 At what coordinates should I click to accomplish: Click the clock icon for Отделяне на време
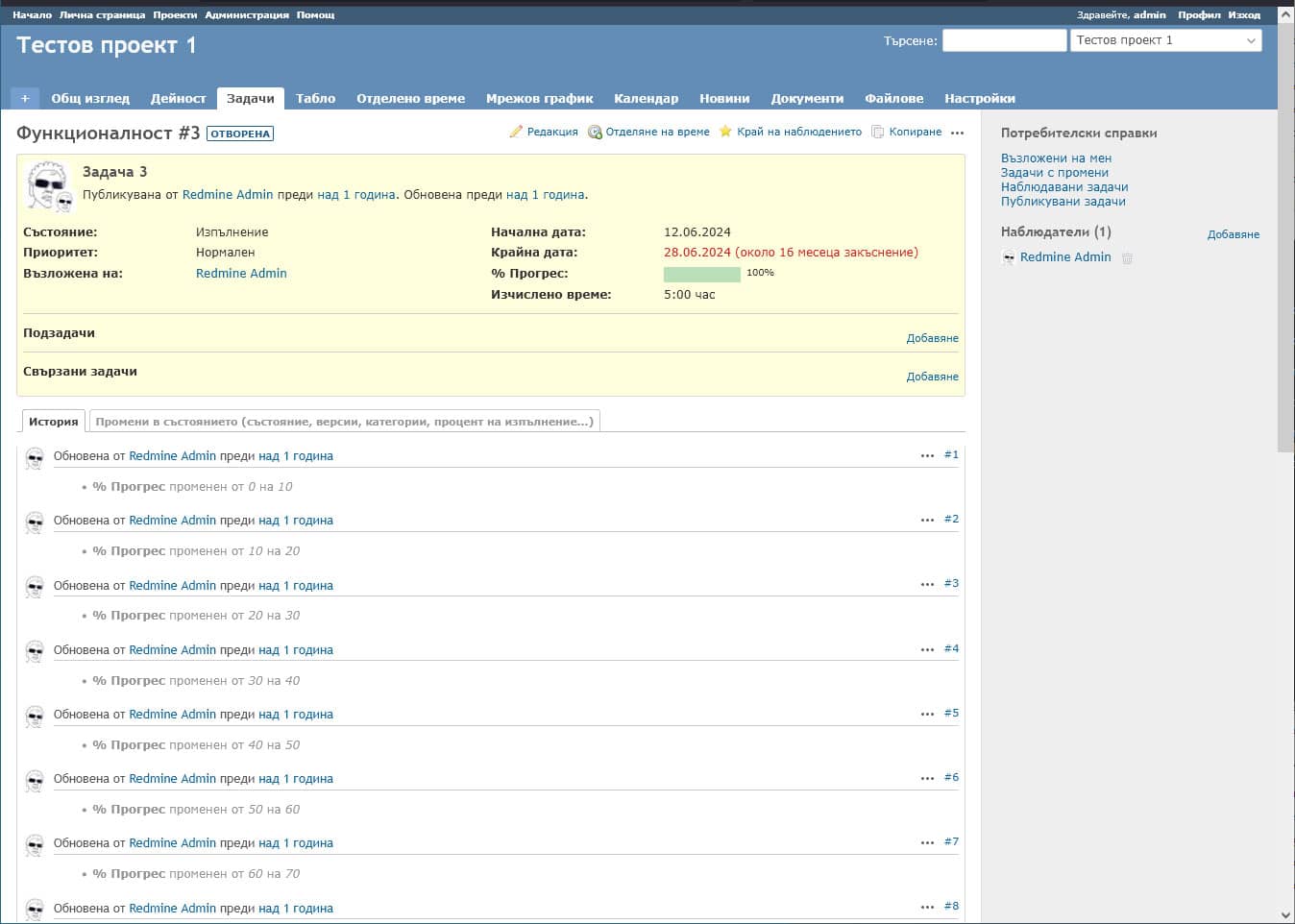pos(595,132)
